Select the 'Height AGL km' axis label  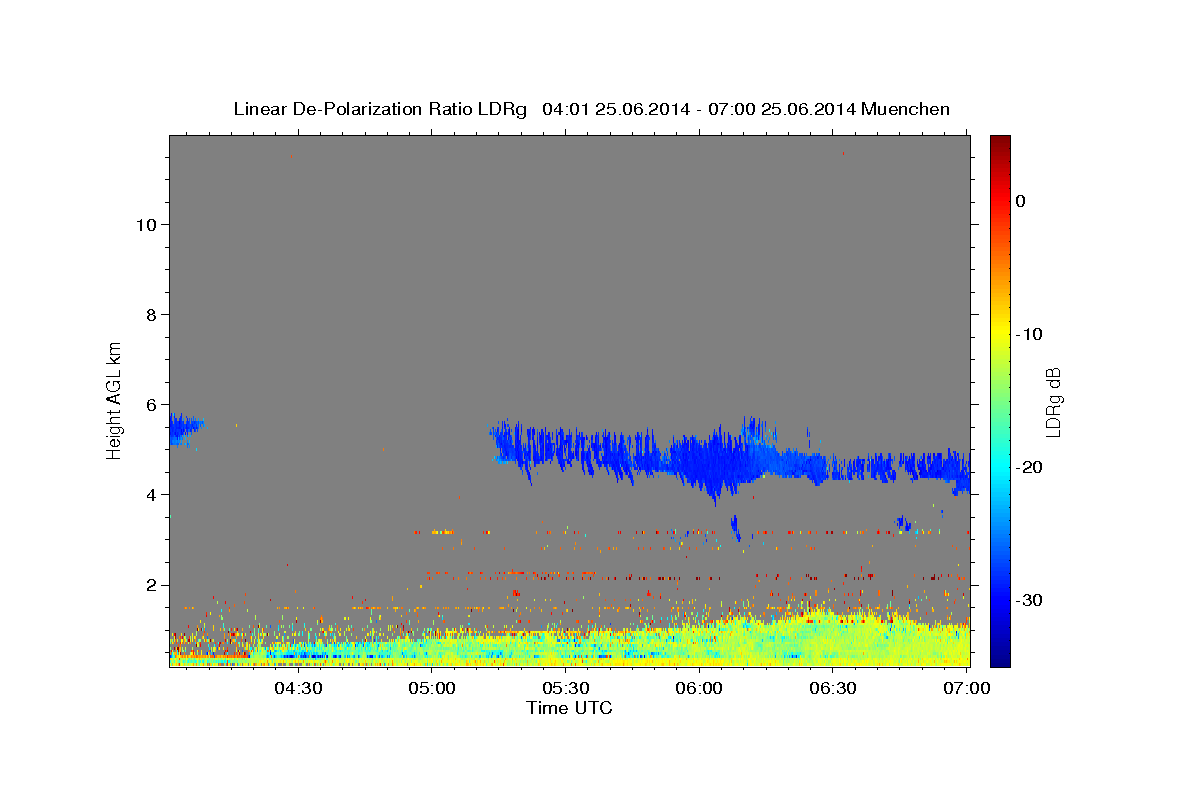click(x=115, y=400)
